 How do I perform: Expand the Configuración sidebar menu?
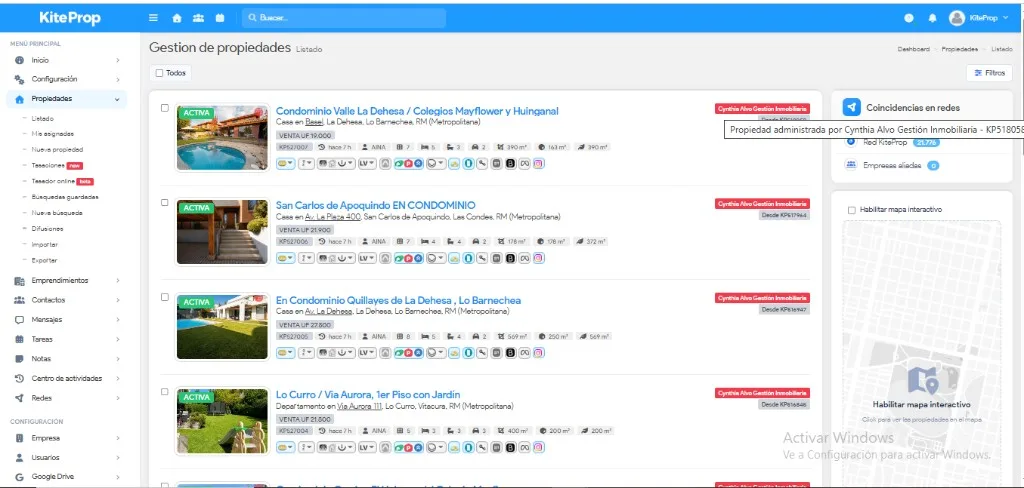pos(67,79)
